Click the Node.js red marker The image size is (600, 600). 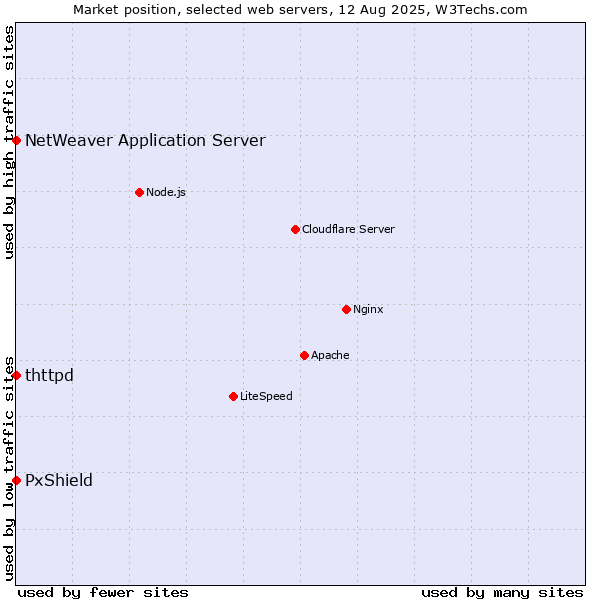[x=140, y=192]
